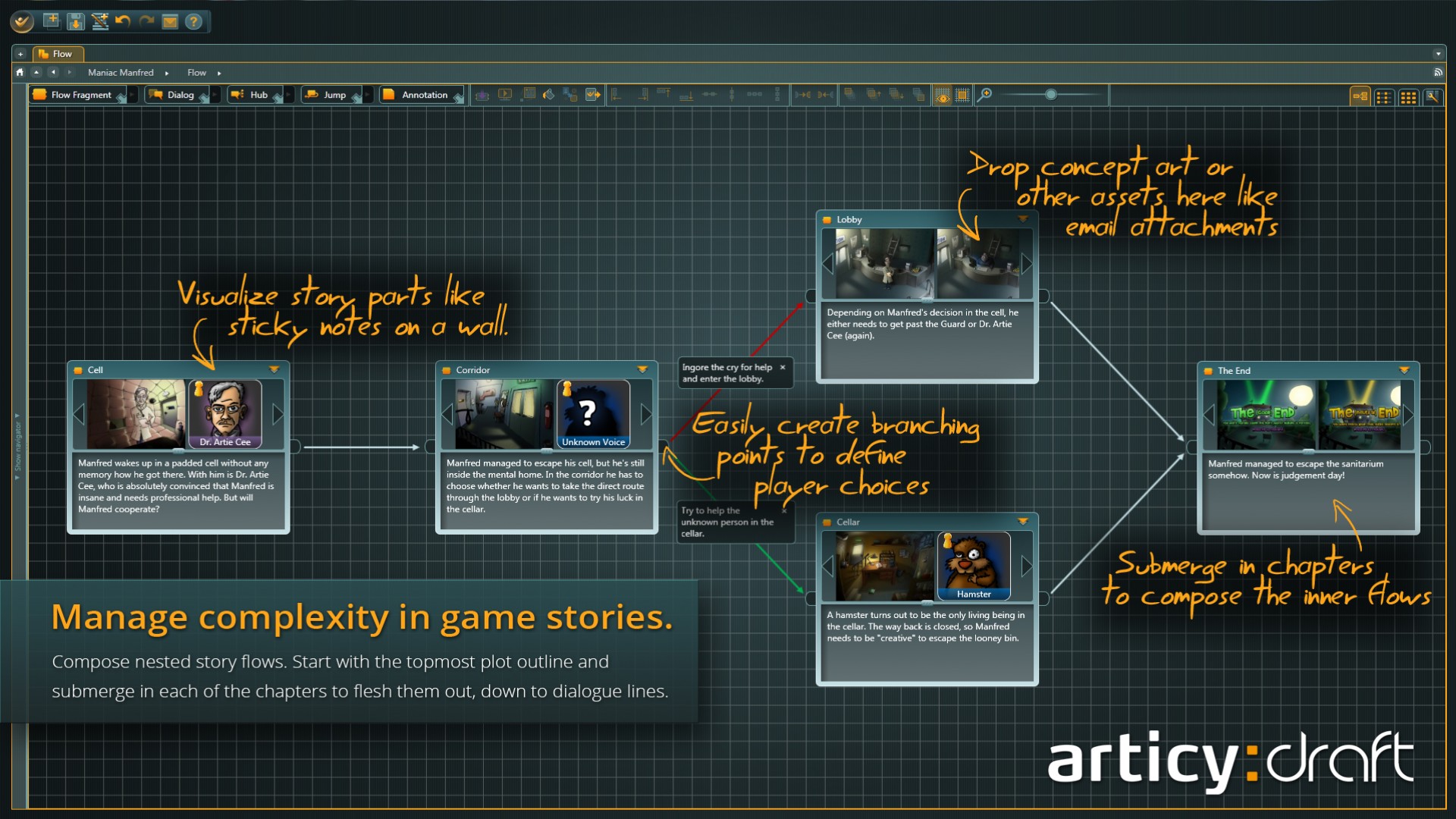Undo the last action
The height and width of the screenshot is (819, 1456).
click(122, 21)
